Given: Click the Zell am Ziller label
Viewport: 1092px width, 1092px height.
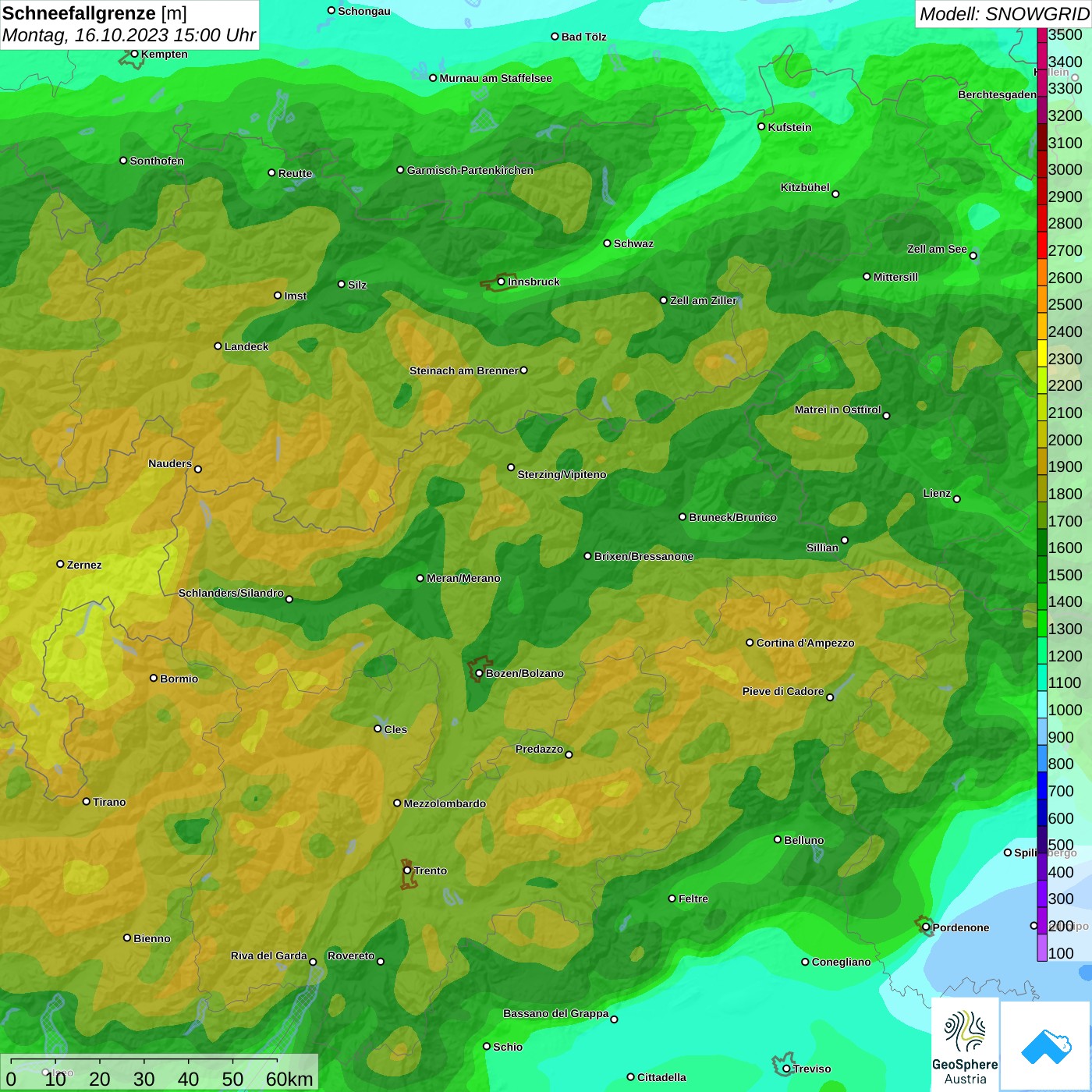Looking at the screenshot, I should click(704, 300).
